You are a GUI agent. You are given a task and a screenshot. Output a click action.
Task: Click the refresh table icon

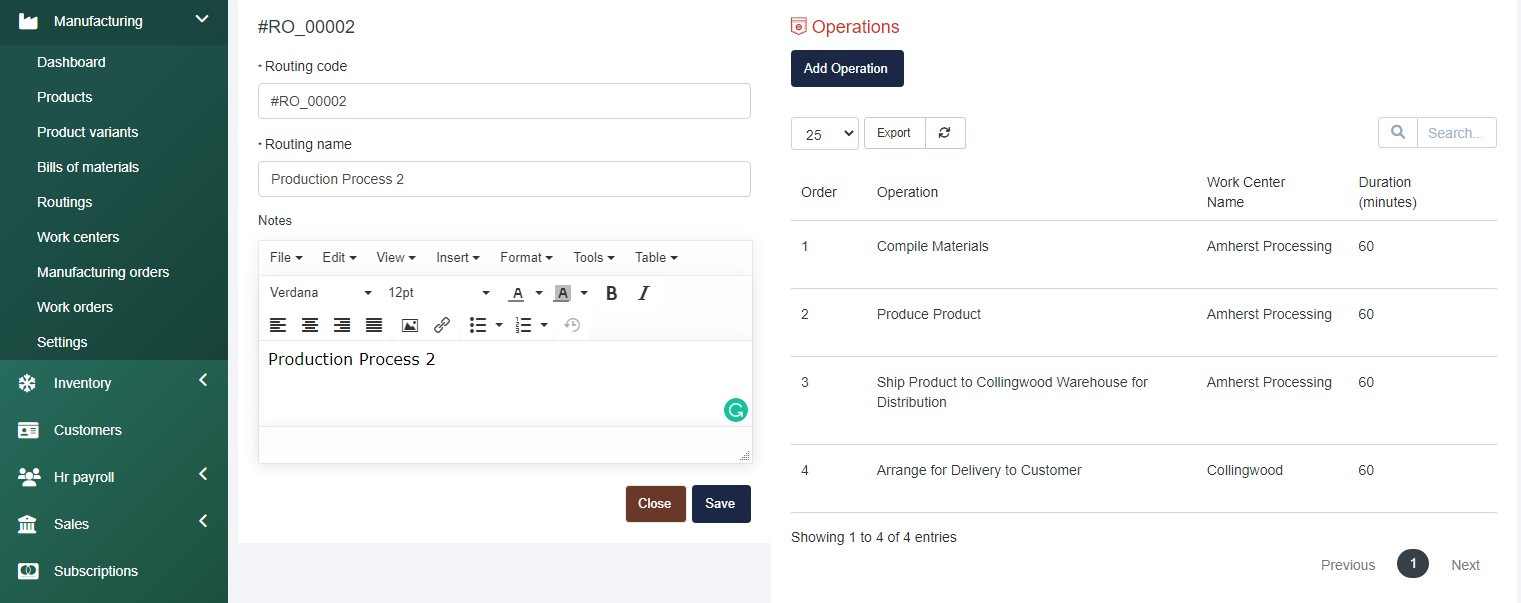click(945, 133)
